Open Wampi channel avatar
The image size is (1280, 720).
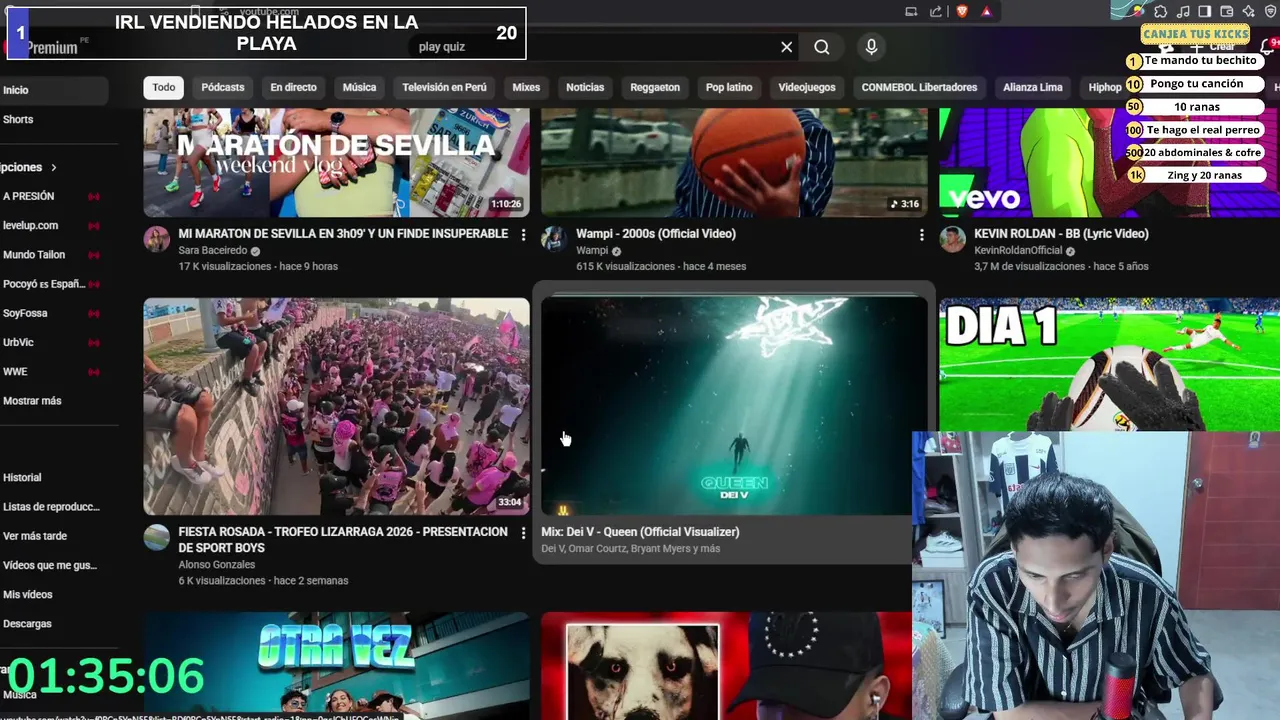pyautogui.click(x=554, y=239)
